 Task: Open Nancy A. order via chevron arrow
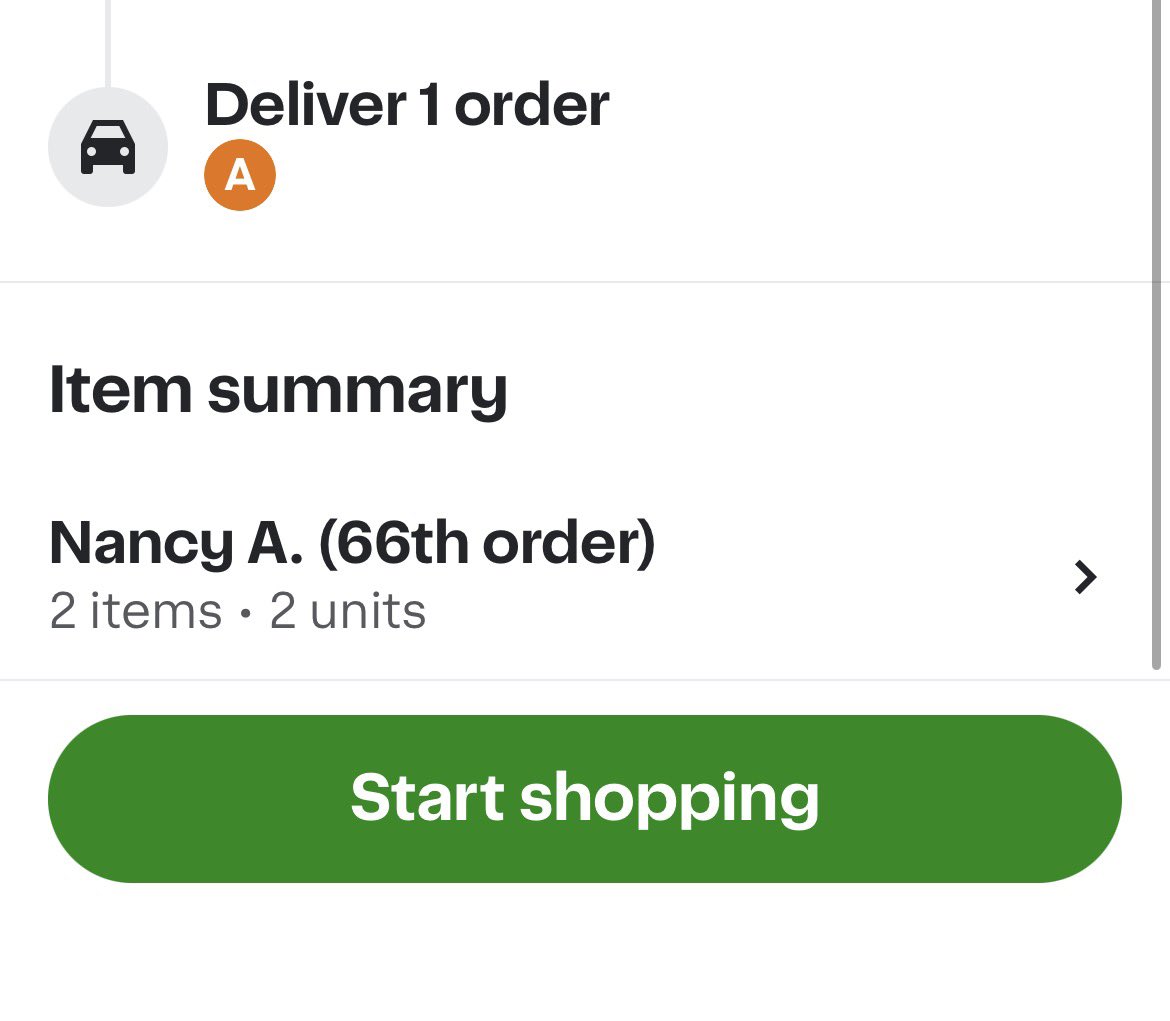pyautogui.click(x=1086, y=577)
